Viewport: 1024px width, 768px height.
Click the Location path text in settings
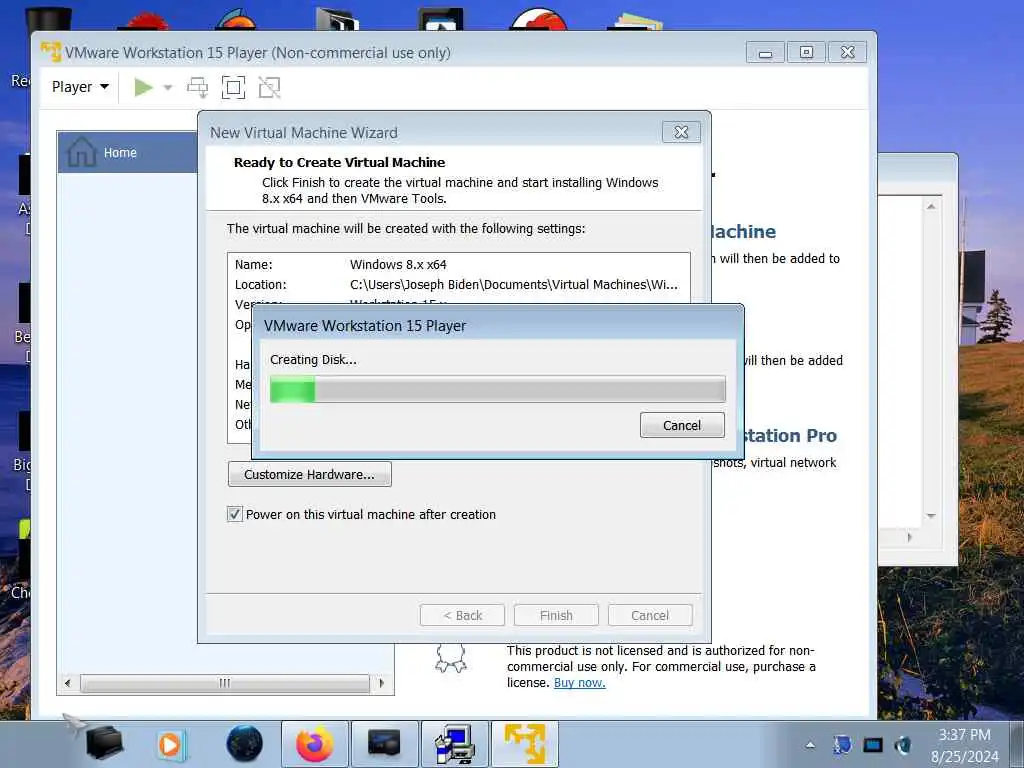[x=514, y=285]
